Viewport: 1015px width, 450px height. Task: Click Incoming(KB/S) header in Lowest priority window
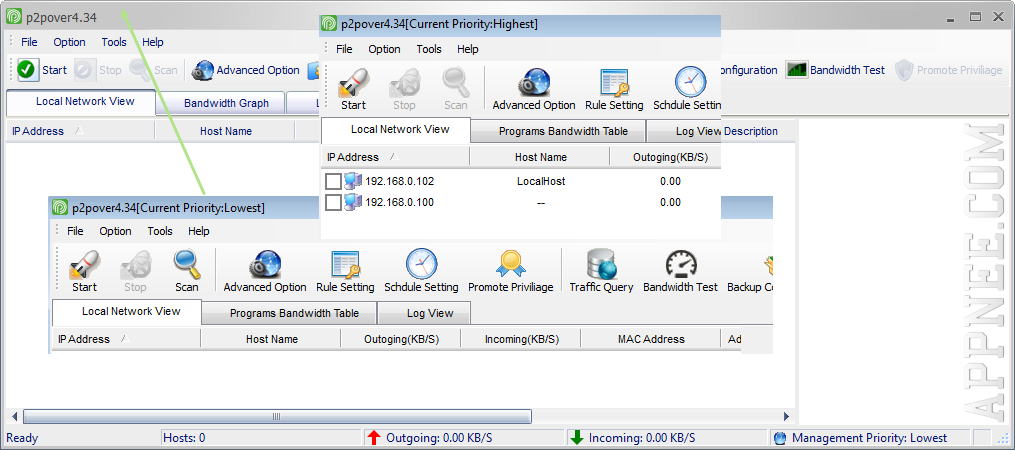(520, 339)
